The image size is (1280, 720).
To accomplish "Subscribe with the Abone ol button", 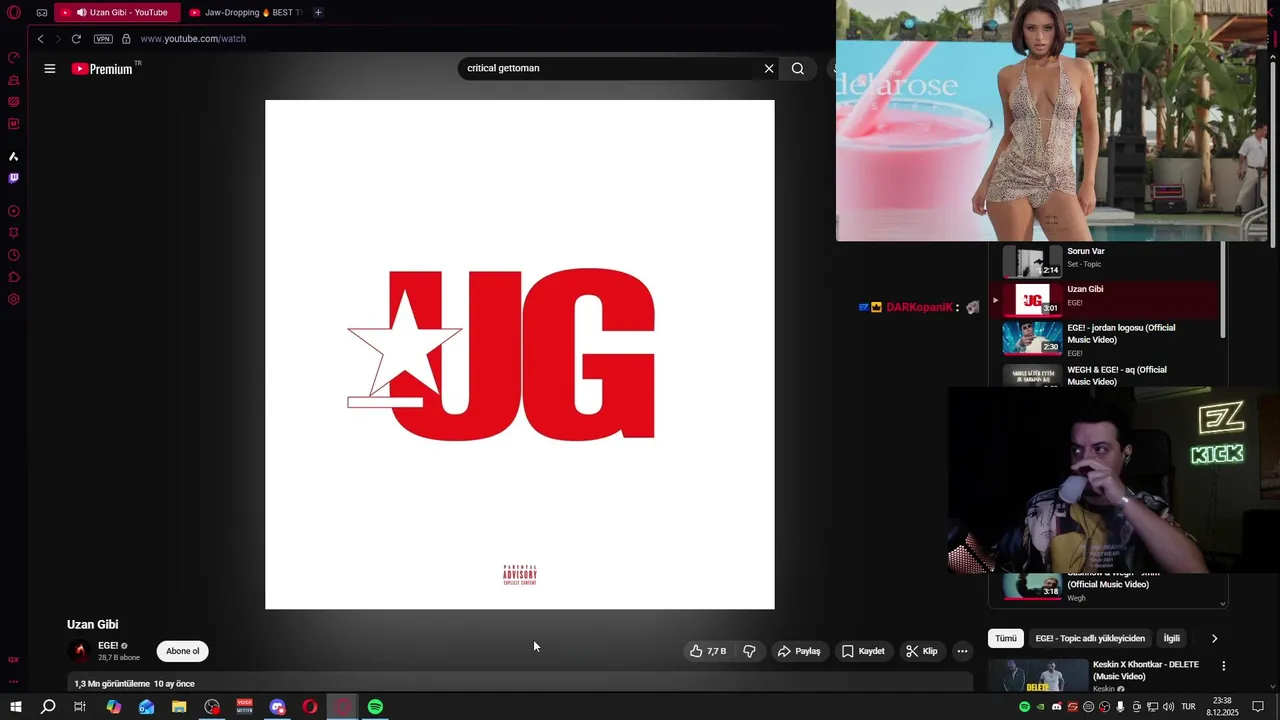I will point(182,651).
